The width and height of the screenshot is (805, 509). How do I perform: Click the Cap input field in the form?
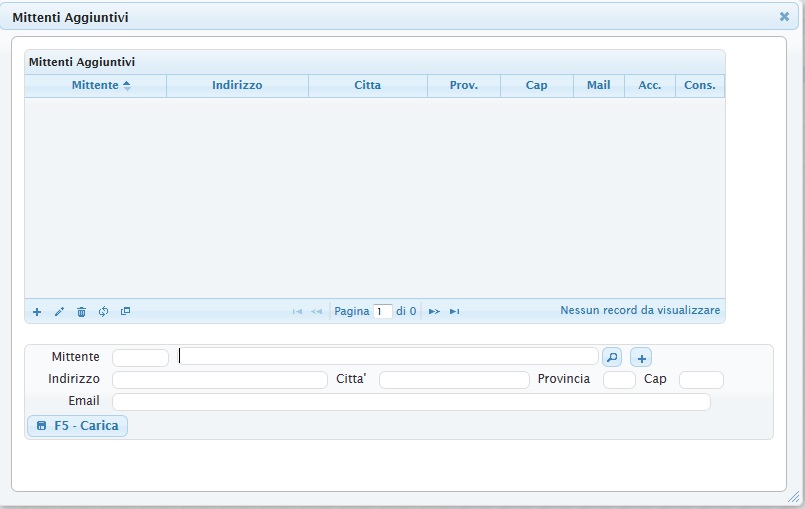click(701, 380)
